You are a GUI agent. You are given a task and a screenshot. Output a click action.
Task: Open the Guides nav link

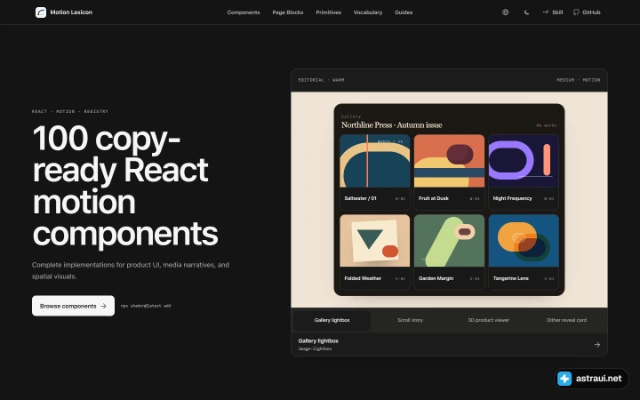coord(403,12)
